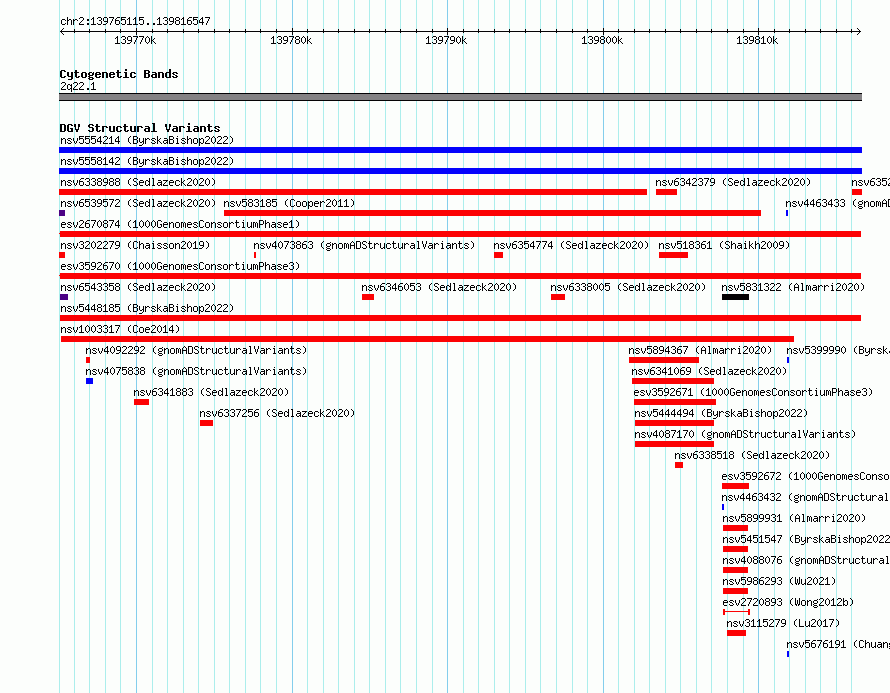Click the nsv6354774 (Sedlazeck2020) label
890x693 pixels.
[571, 245]
